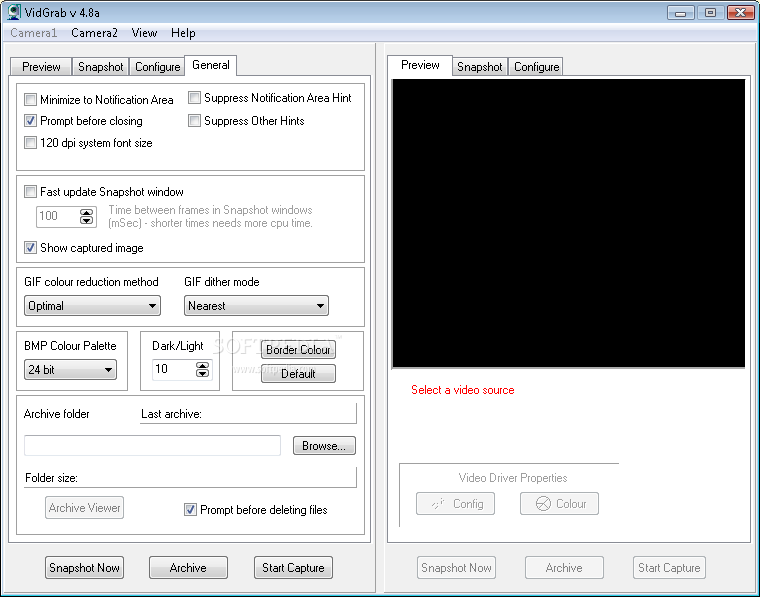Click left panel Snapshot Now button
Screen dimensions: 760x597
(84, 568)
